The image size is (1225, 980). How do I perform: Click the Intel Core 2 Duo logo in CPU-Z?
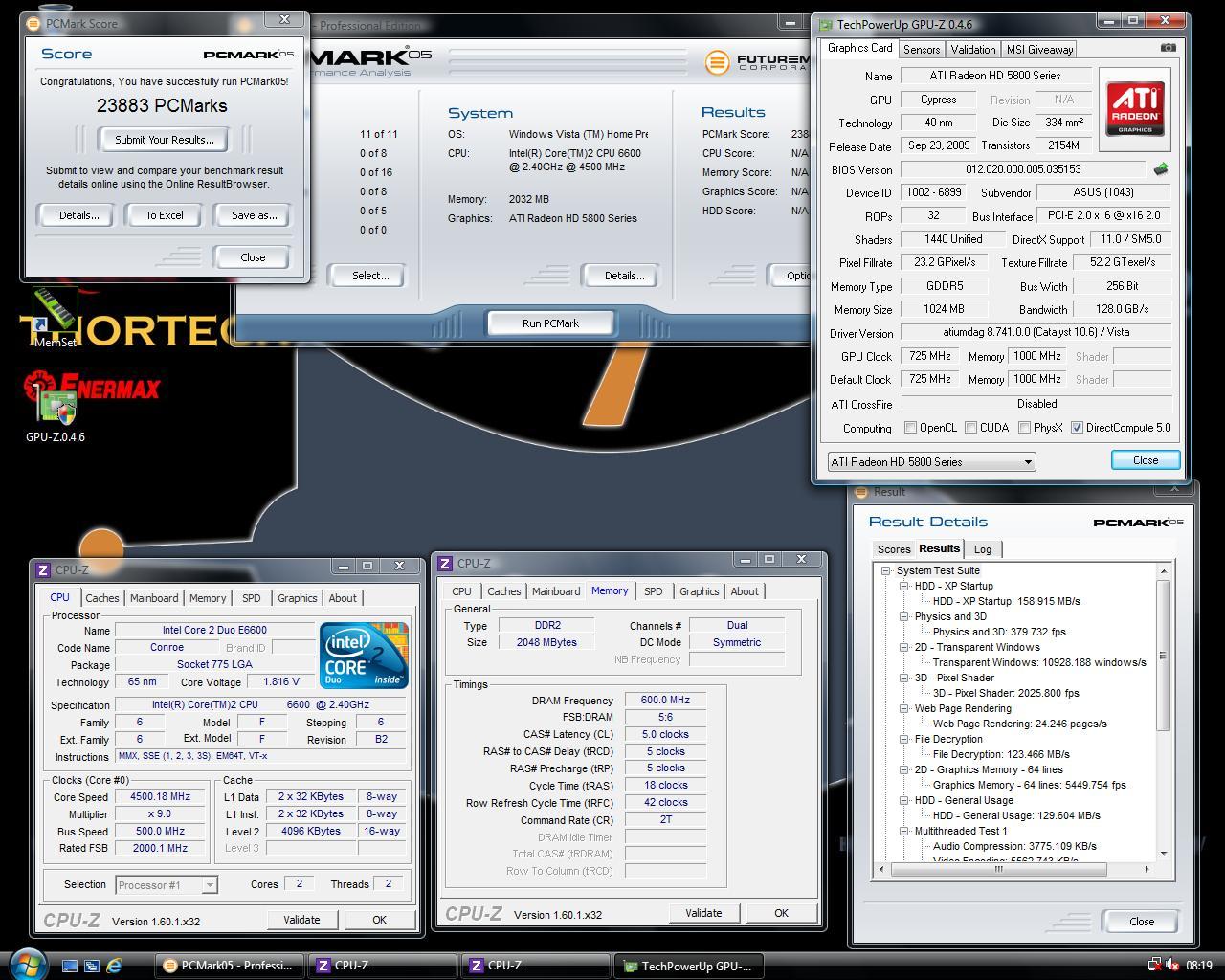coord(364,655)
